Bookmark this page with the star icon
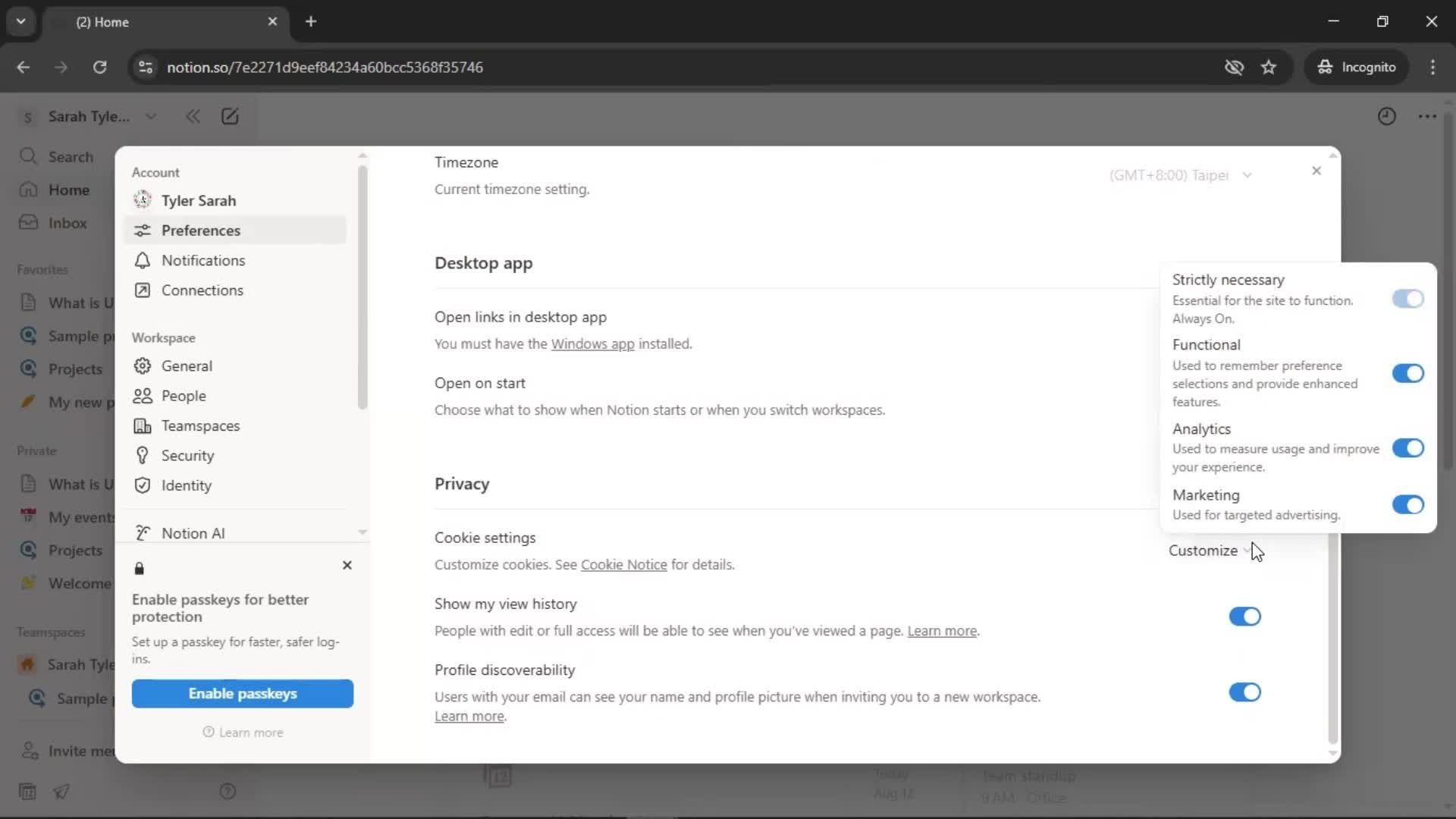Image resolution: width=1456 pixels, height=819 pixels. point(1269,67)
